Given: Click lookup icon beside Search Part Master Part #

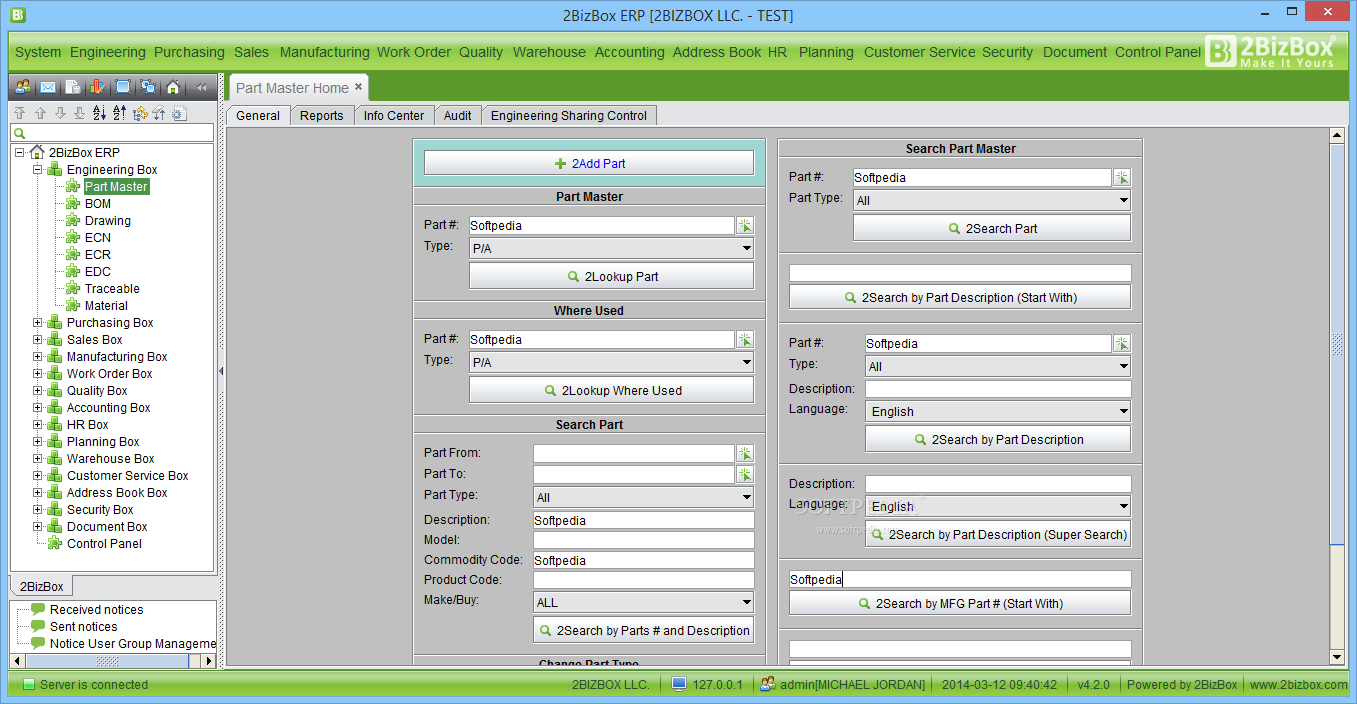Looking at the screenshot, I should 1122,177.
